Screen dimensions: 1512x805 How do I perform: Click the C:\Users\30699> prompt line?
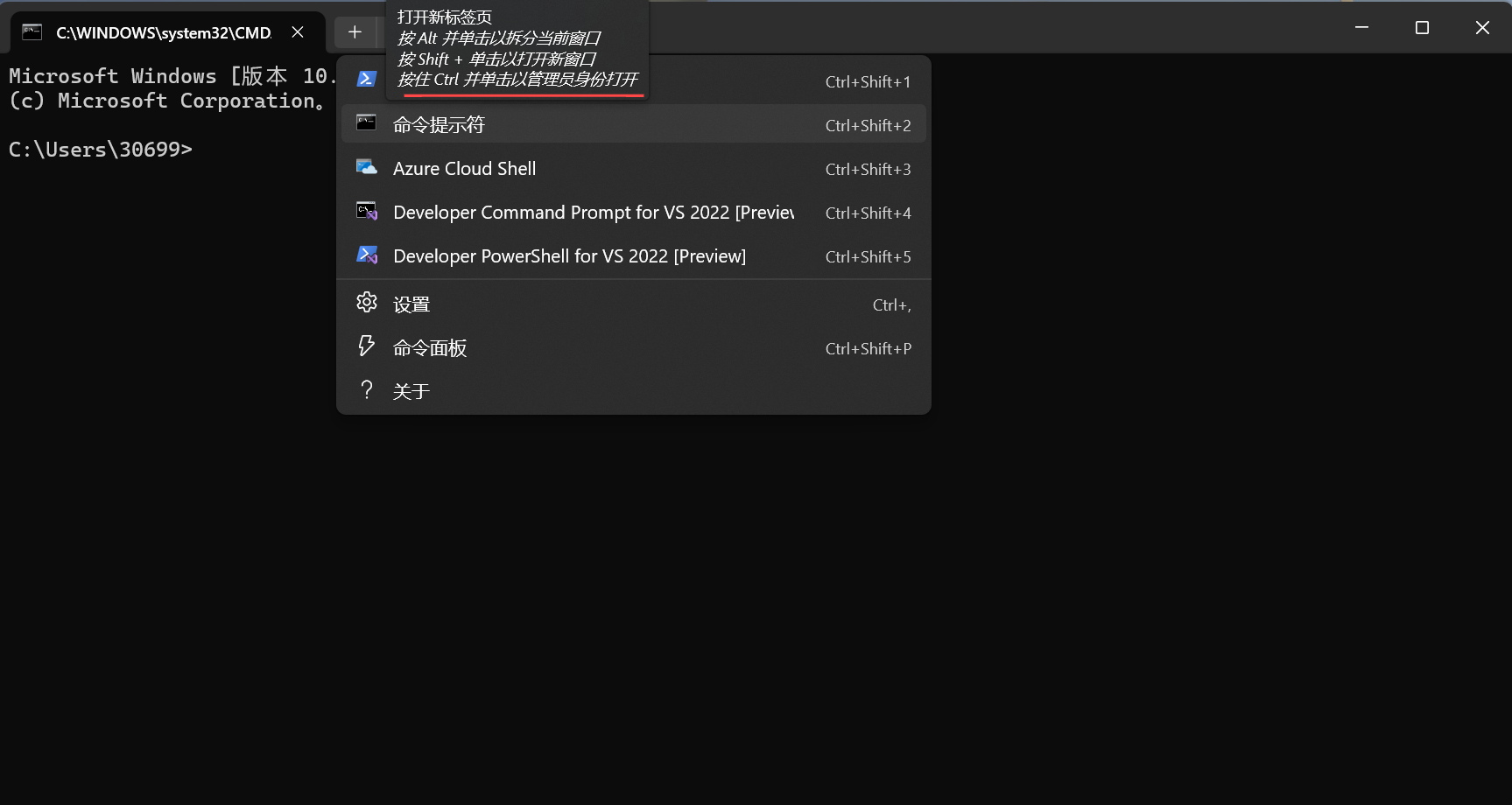(101, 150)
